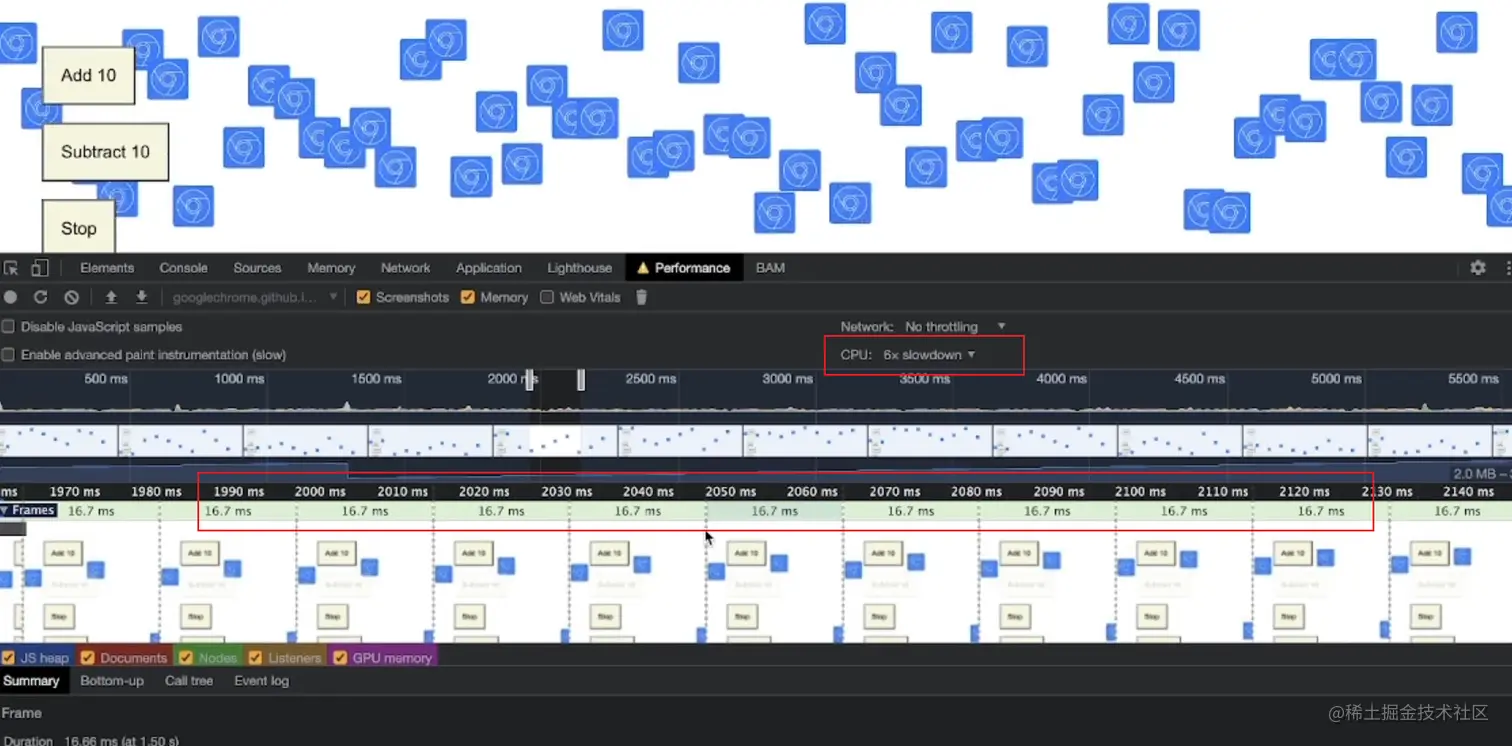
Task: Enable the Web Vitals checkbox
Action: [x=547, y=297]
